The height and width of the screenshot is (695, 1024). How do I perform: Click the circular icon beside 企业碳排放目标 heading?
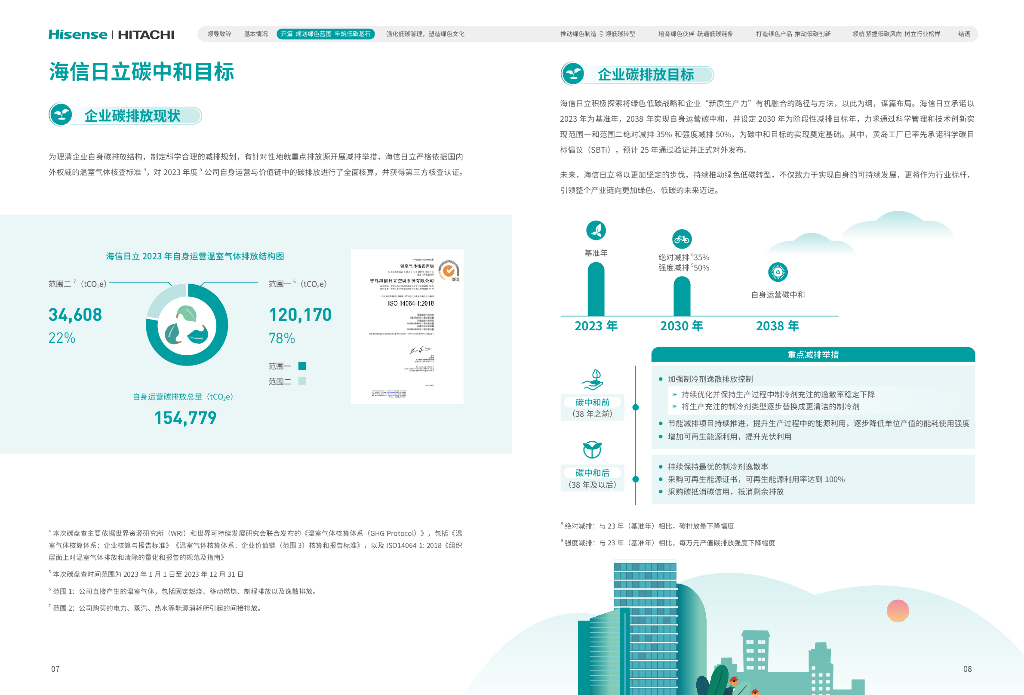(x=572, y=73)
